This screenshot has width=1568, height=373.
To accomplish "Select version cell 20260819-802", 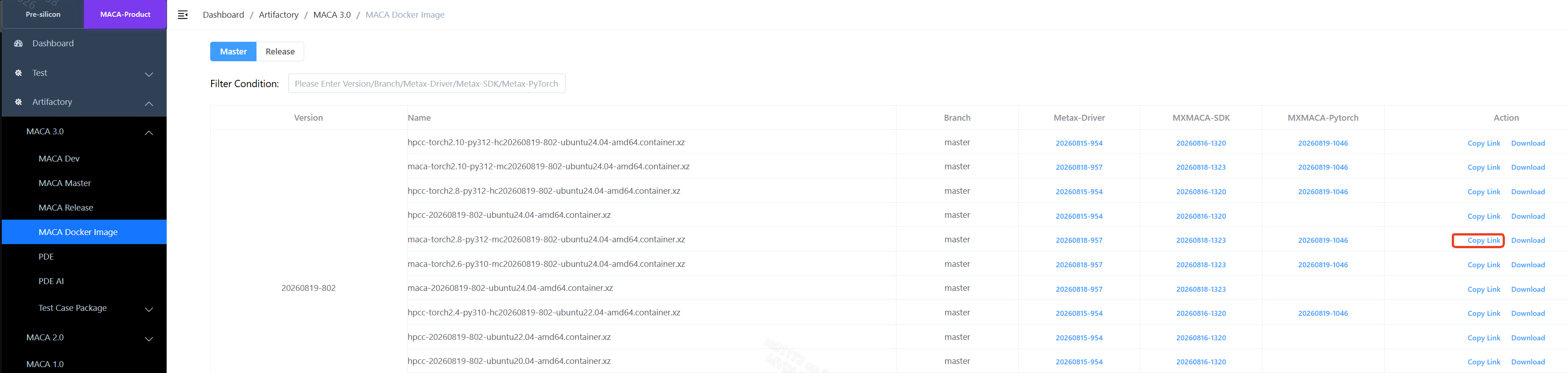I will (309, 288).
